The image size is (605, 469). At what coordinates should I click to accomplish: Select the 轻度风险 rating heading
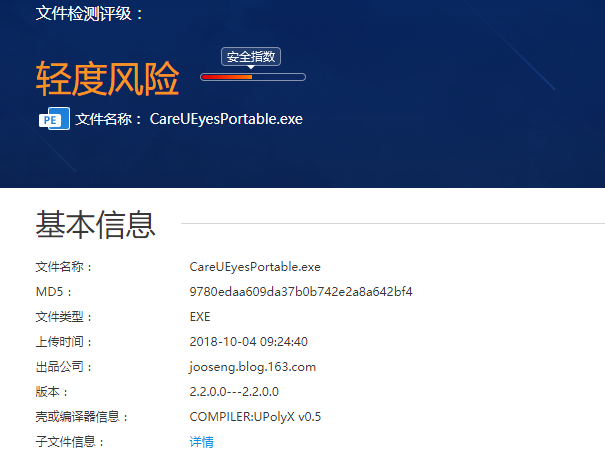pos(108,79)
